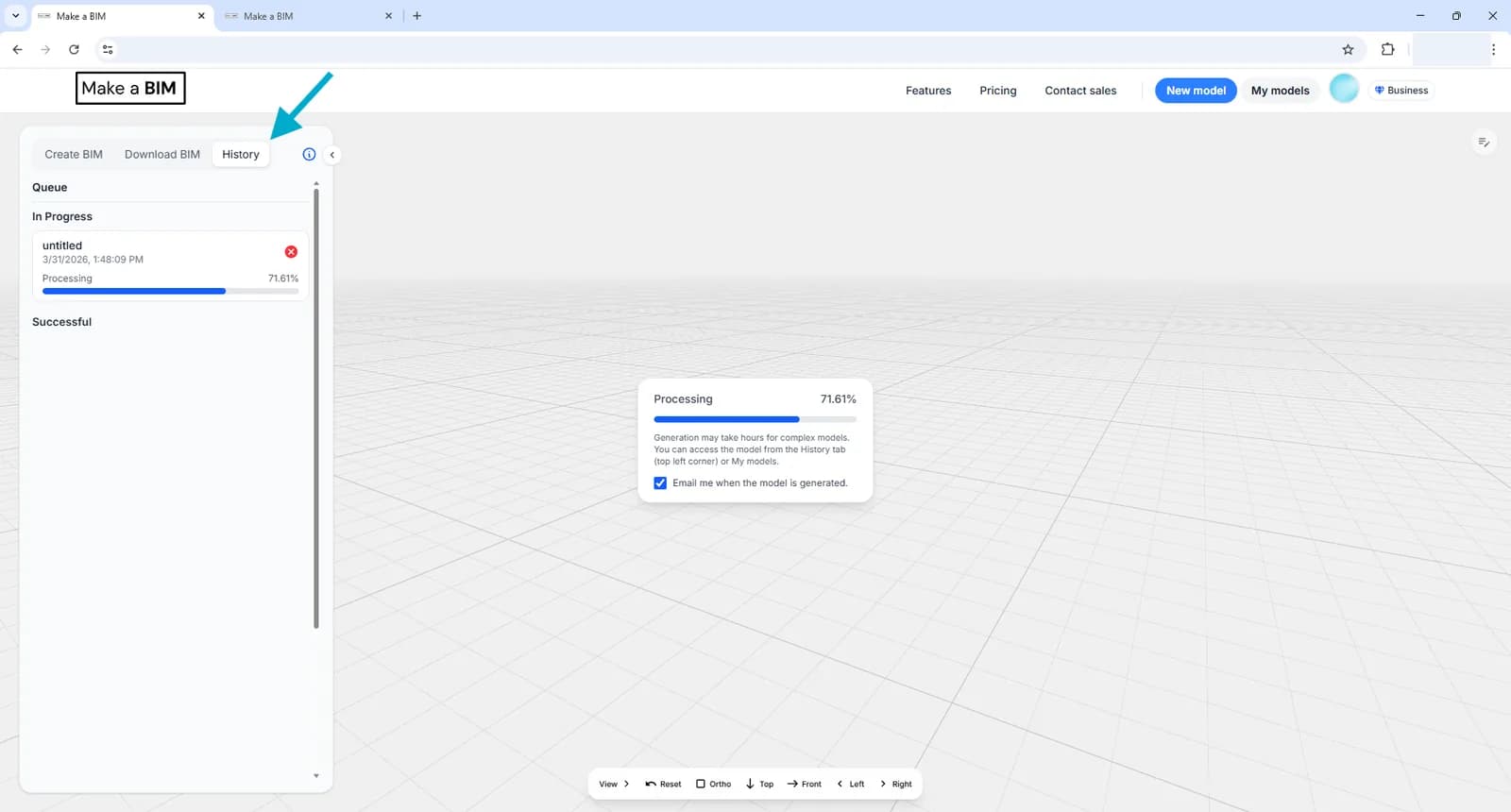Switch to Download BIM tab
The height and width of the screenshot is (812, 1511).
point(162,154)
